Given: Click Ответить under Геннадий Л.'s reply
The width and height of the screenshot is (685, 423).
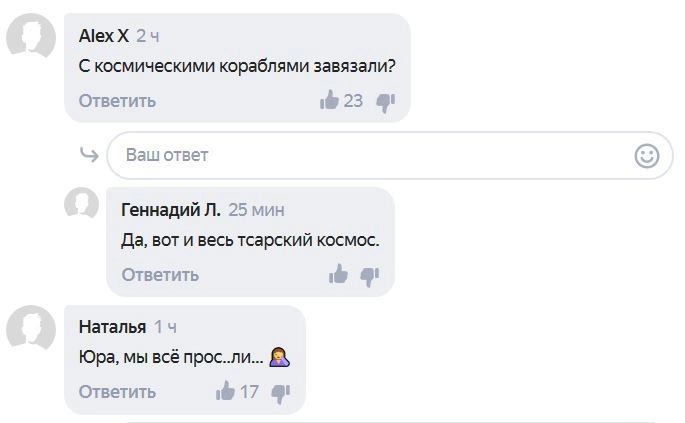Looking at the screenshot, I should [160, 274].
